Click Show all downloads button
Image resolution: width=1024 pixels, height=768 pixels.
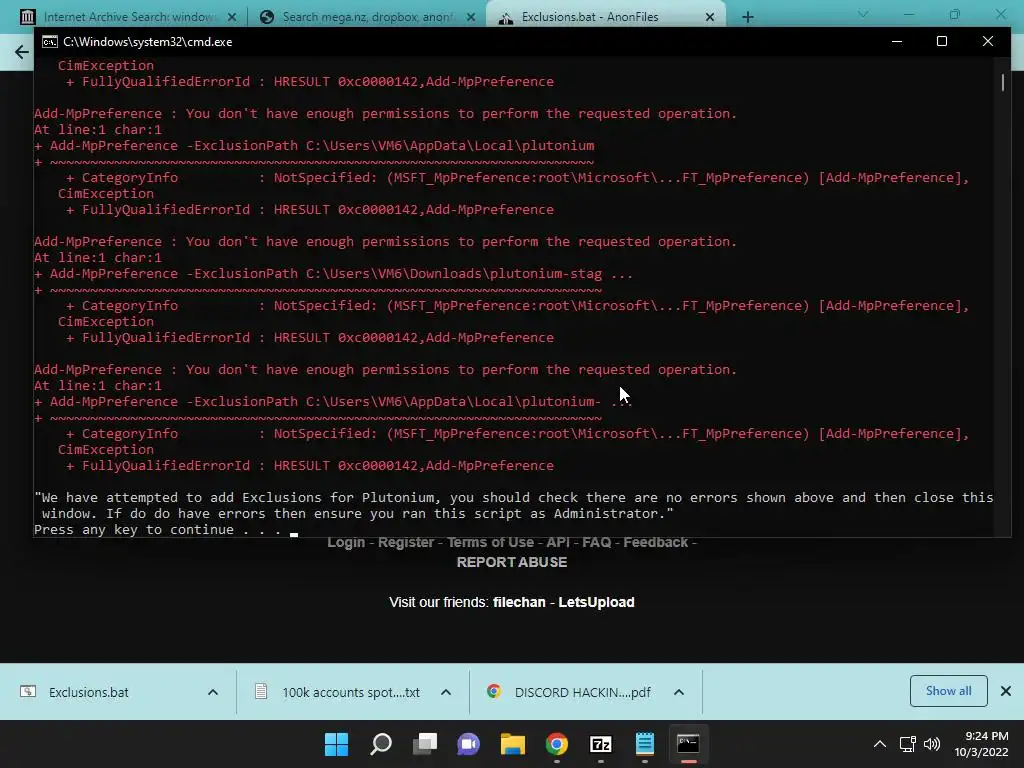948,691
